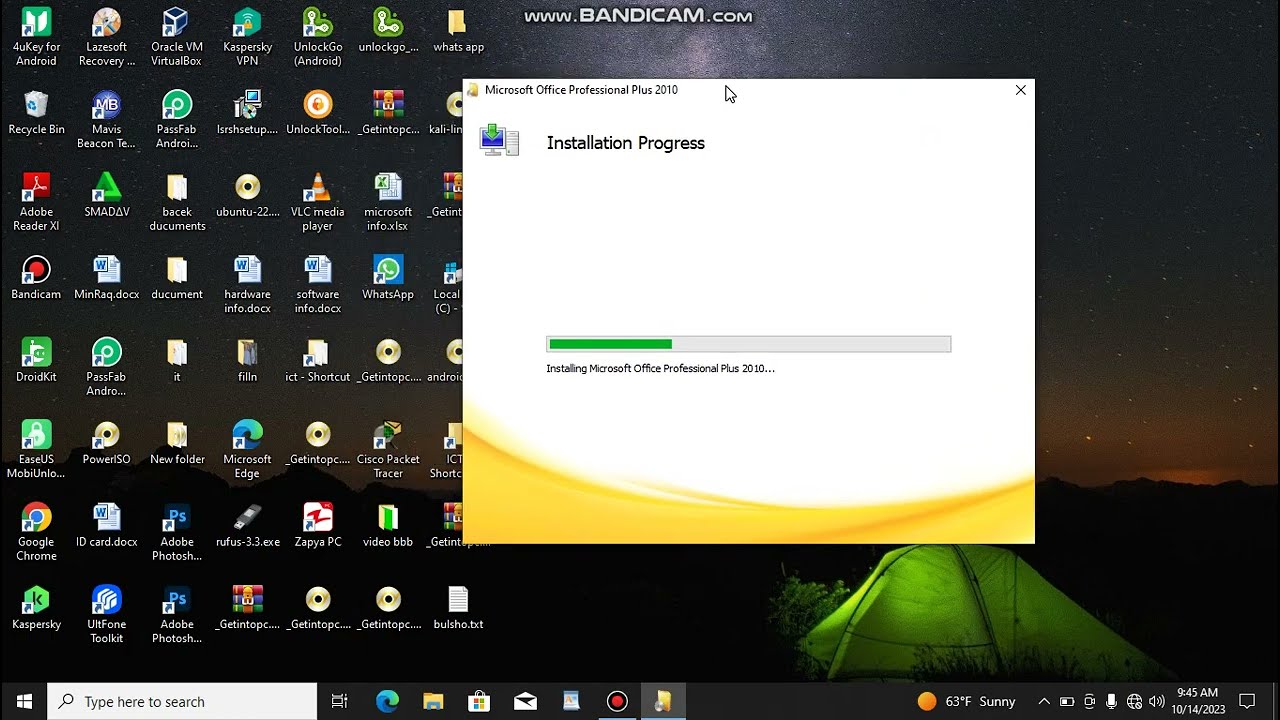Open Task View from the taskbar
This screenshot has width=1280, height=720.
pyautogui.click(x=340, y=701)
